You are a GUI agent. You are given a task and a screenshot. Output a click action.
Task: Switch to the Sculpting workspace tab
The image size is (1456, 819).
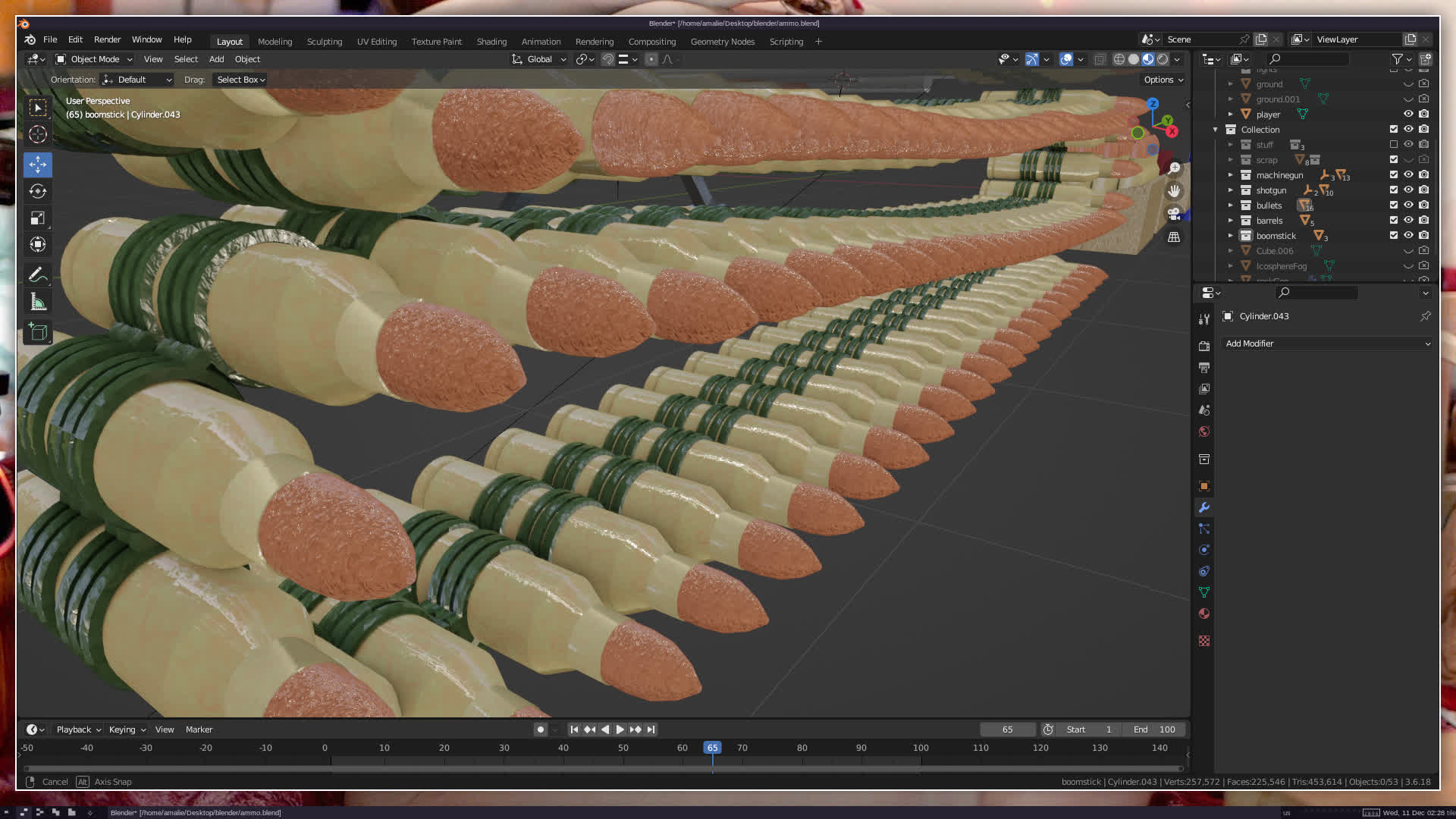point(324,42)
